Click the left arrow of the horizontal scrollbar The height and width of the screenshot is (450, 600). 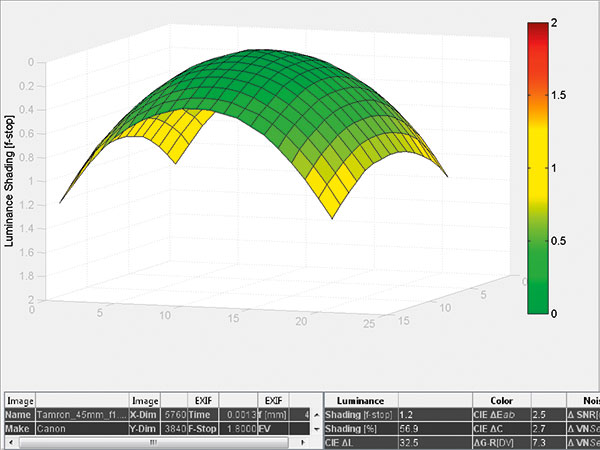tap(10, 443)
